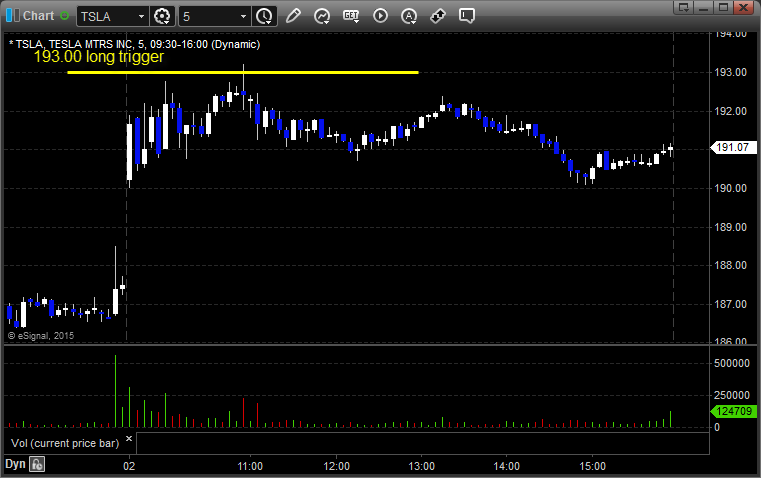Open the GET tools dropdown

351,16
